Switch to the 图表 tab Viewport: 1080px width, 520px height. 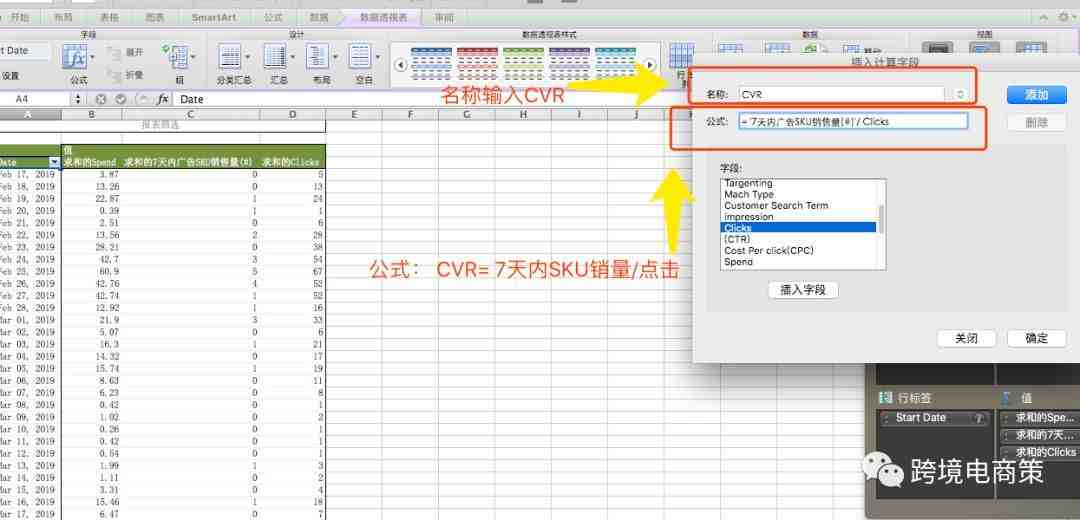point(154,18)
